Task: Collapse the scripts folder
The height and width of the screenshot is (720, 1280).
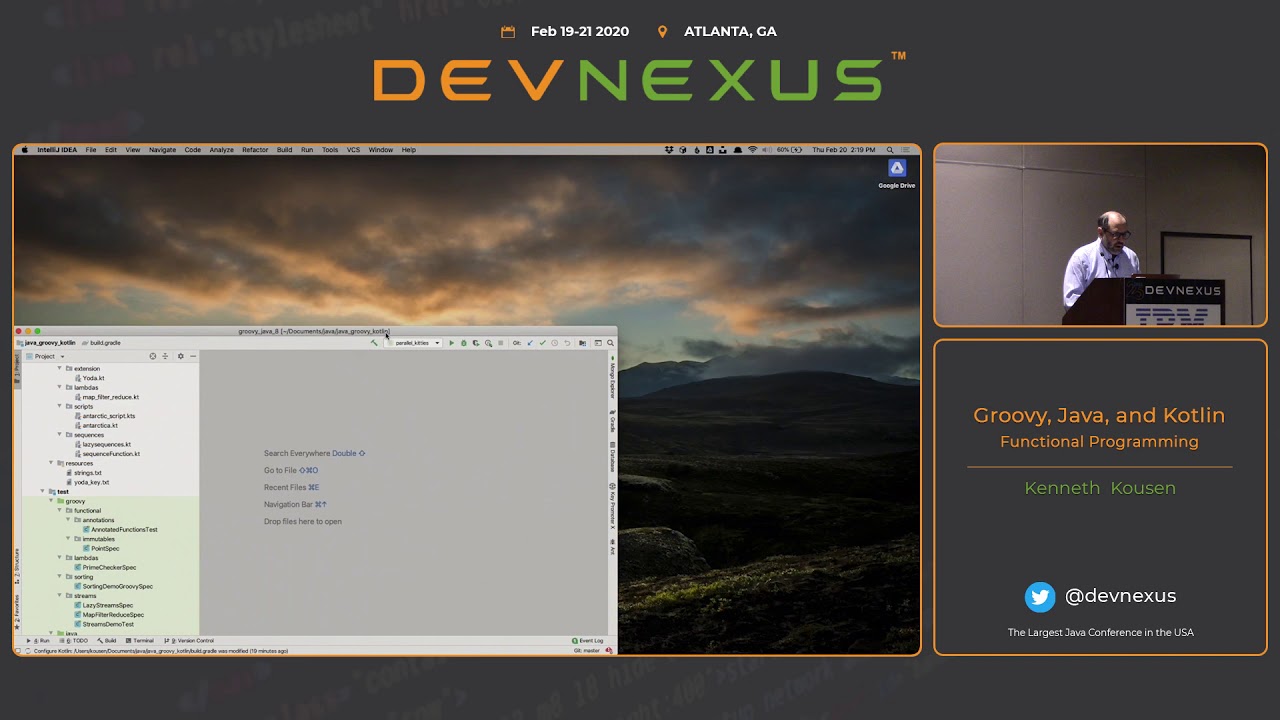Action: click(59, 406)
